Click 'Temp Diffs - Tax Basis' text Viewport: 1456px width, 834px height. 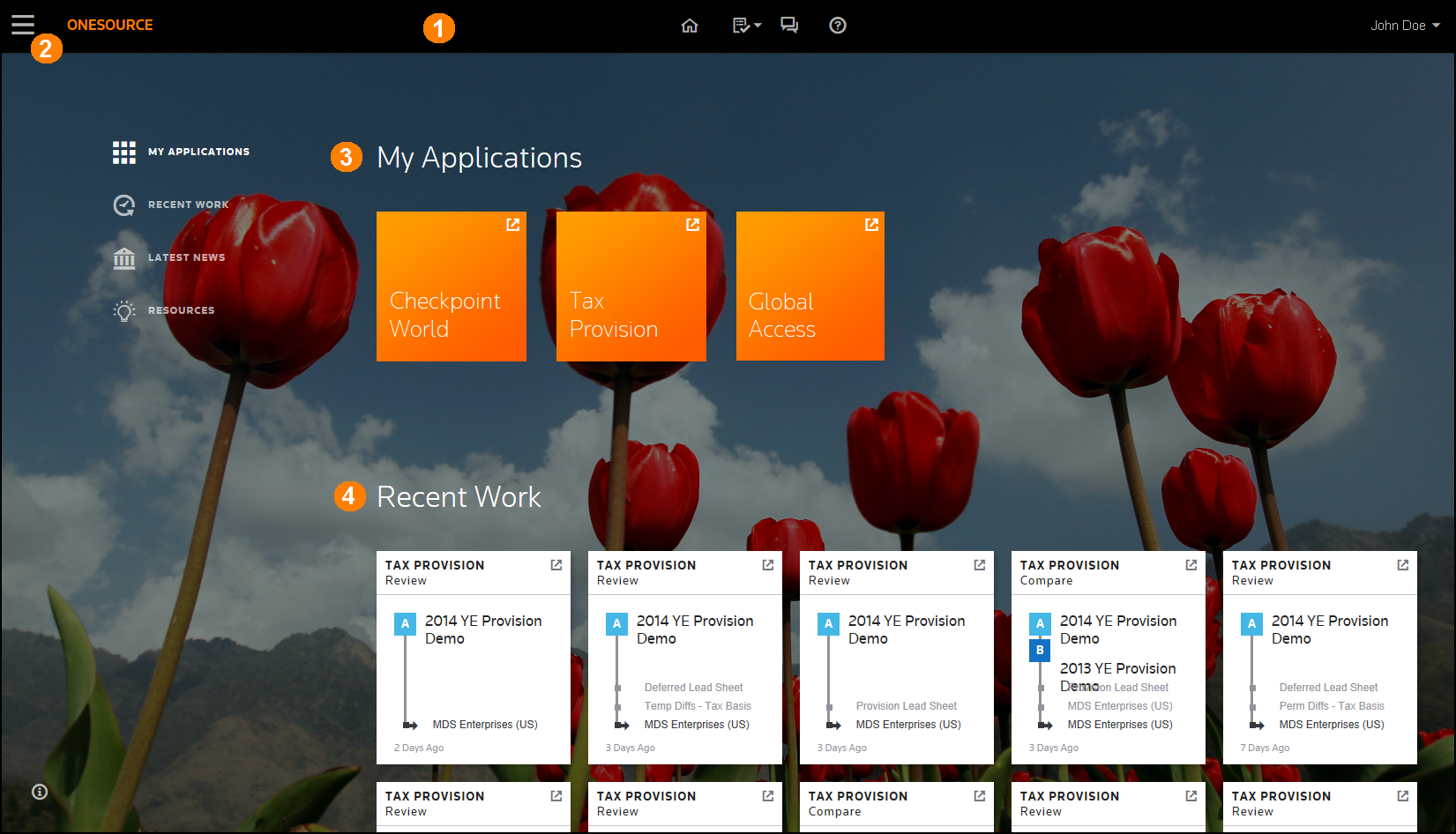(698, 706)
